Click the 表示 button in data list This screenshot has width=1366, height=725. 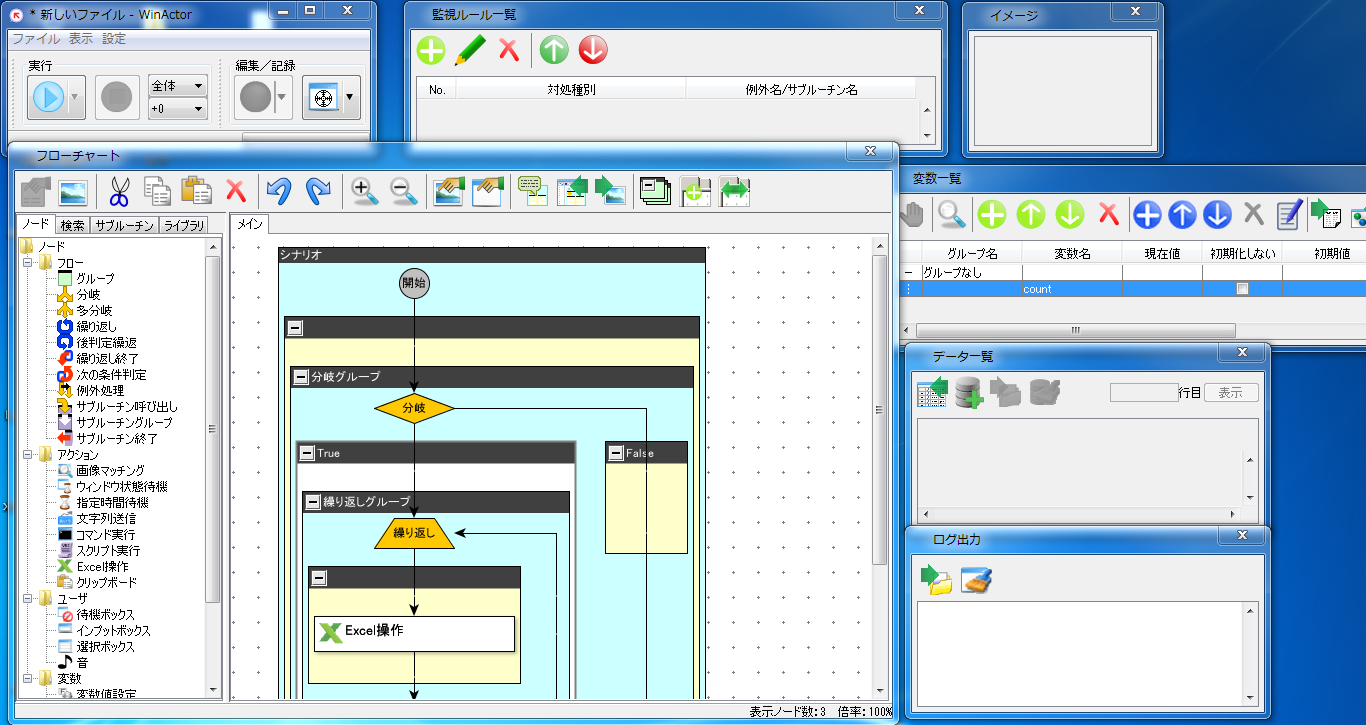point(1230,393)
